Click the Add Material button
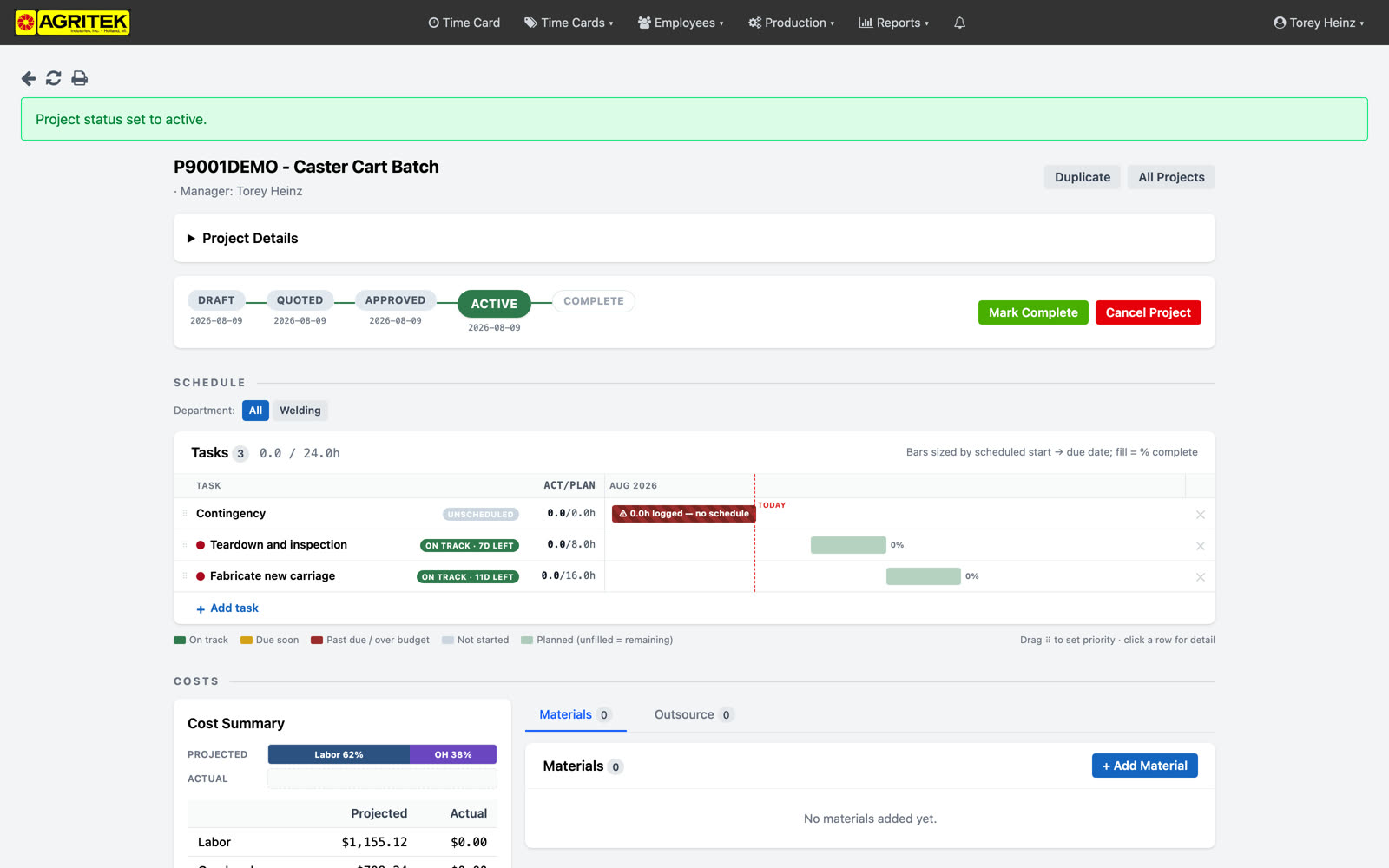This screenshot has height=868, width=1389. tap(1145, 766)
